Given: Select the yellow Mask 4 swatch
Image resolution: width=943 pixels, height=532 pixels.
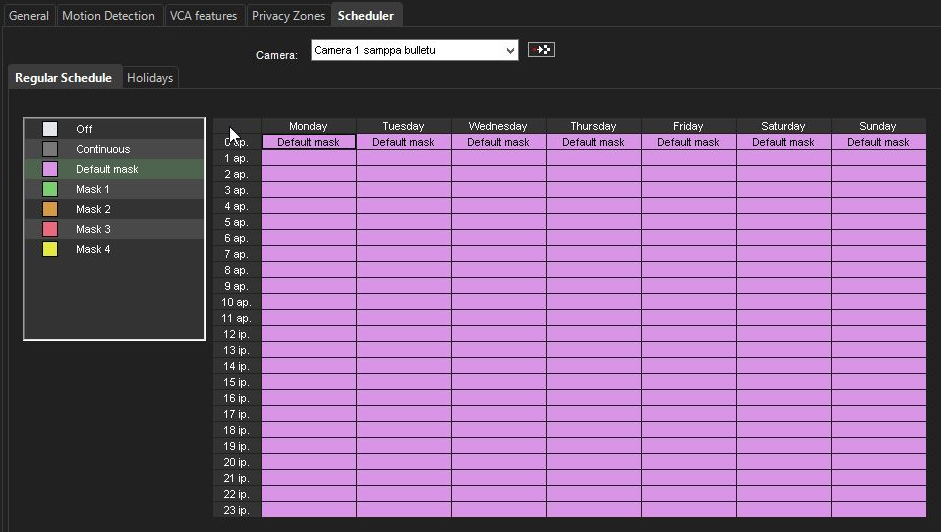Looking at the screenshot, I should (50, 249).
